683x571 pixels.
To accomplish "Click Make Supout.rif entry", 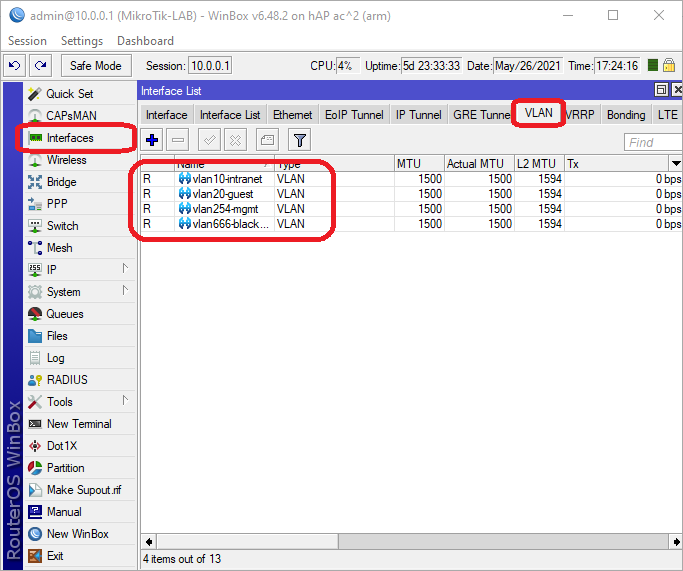I will coord(80,490).
